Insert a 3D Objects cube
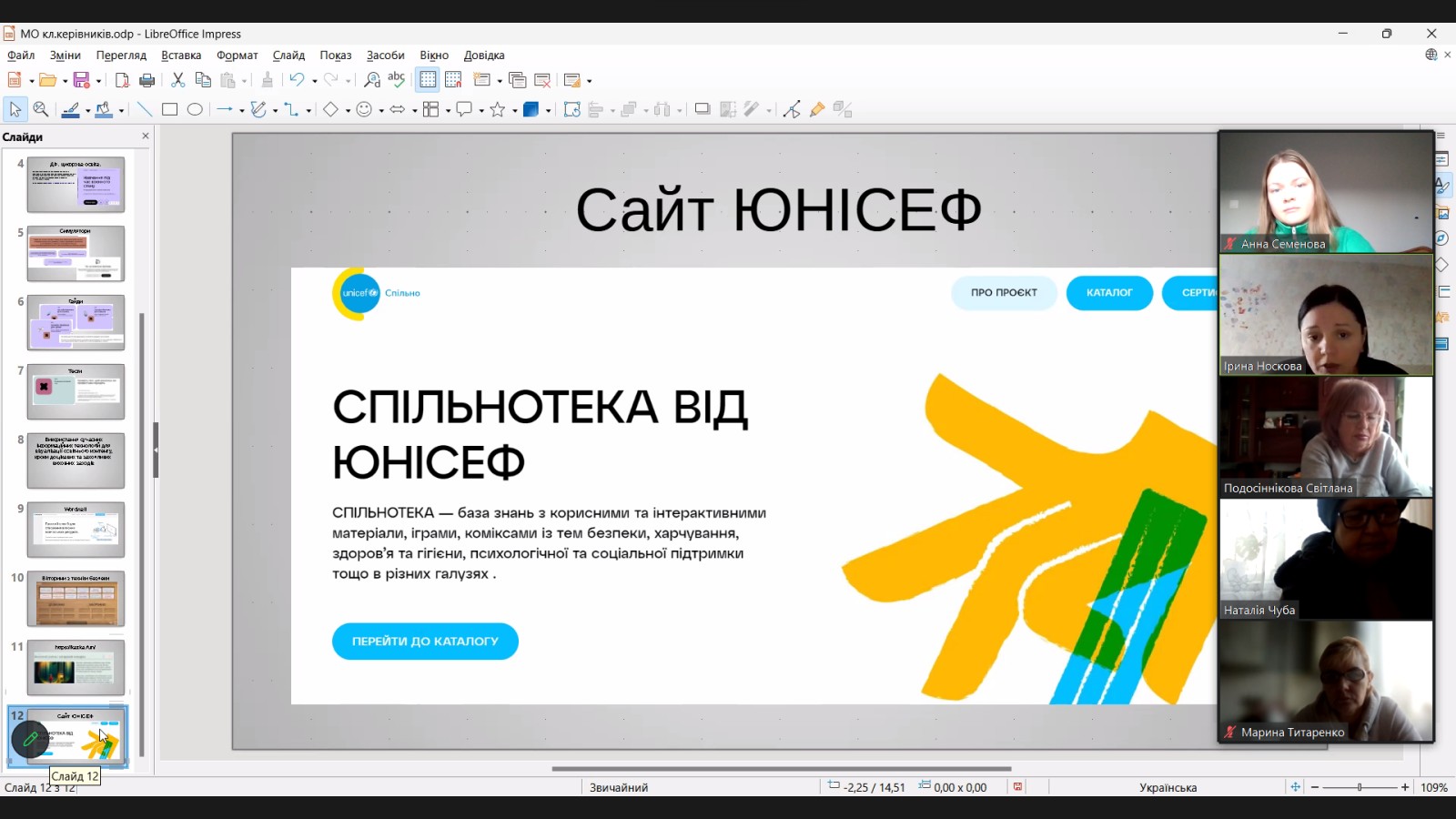The height and width of the screenshot is (819, 1456). pyautogui.click(x=531, y=109)
